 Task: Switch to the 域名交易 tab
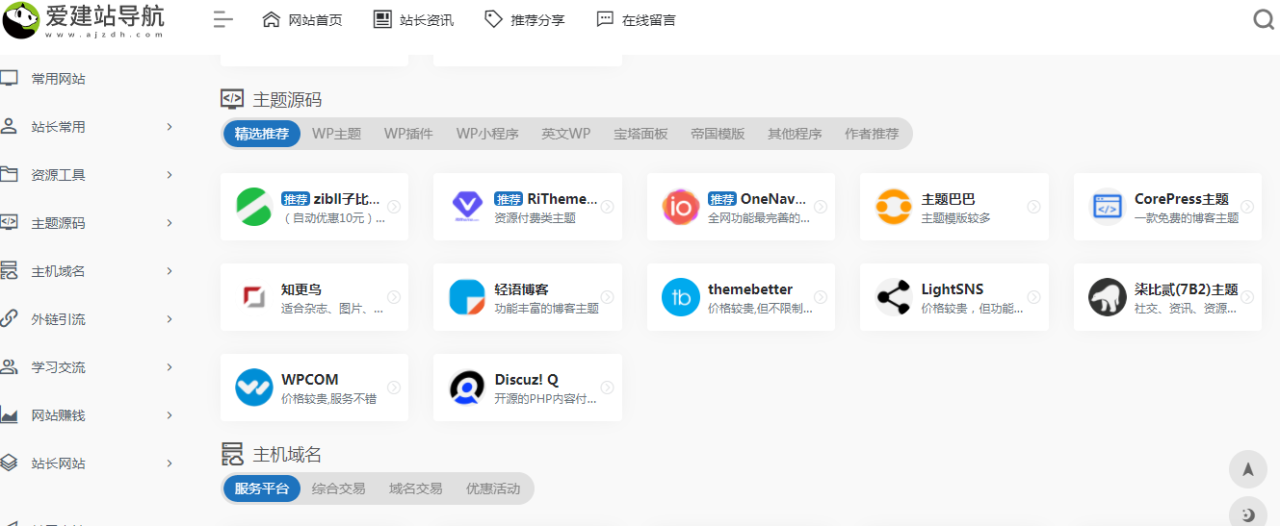point(416,489)
